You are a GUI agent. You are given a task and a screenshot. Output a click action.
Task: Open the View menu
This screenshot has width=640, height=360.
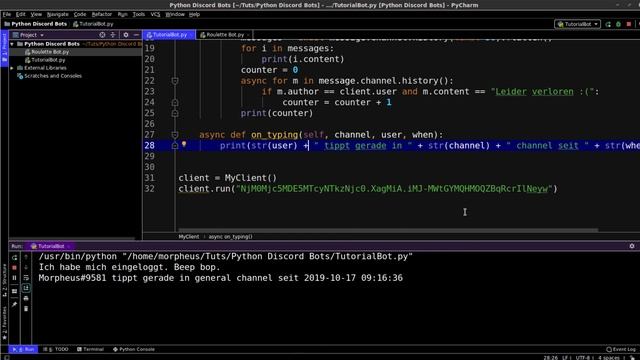tap(36, 14)
